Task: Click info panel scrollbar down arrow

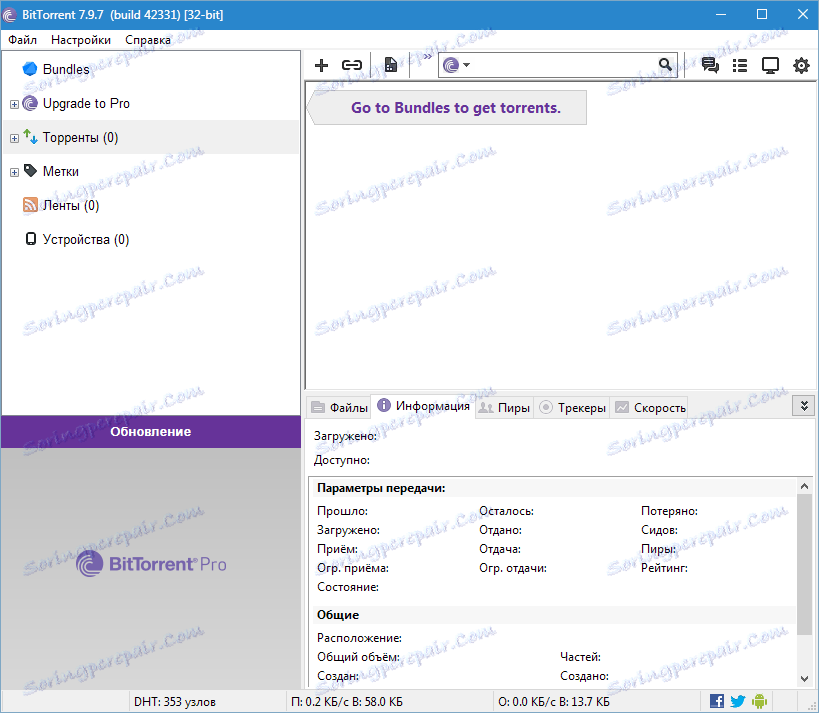Action: point(804,679)
